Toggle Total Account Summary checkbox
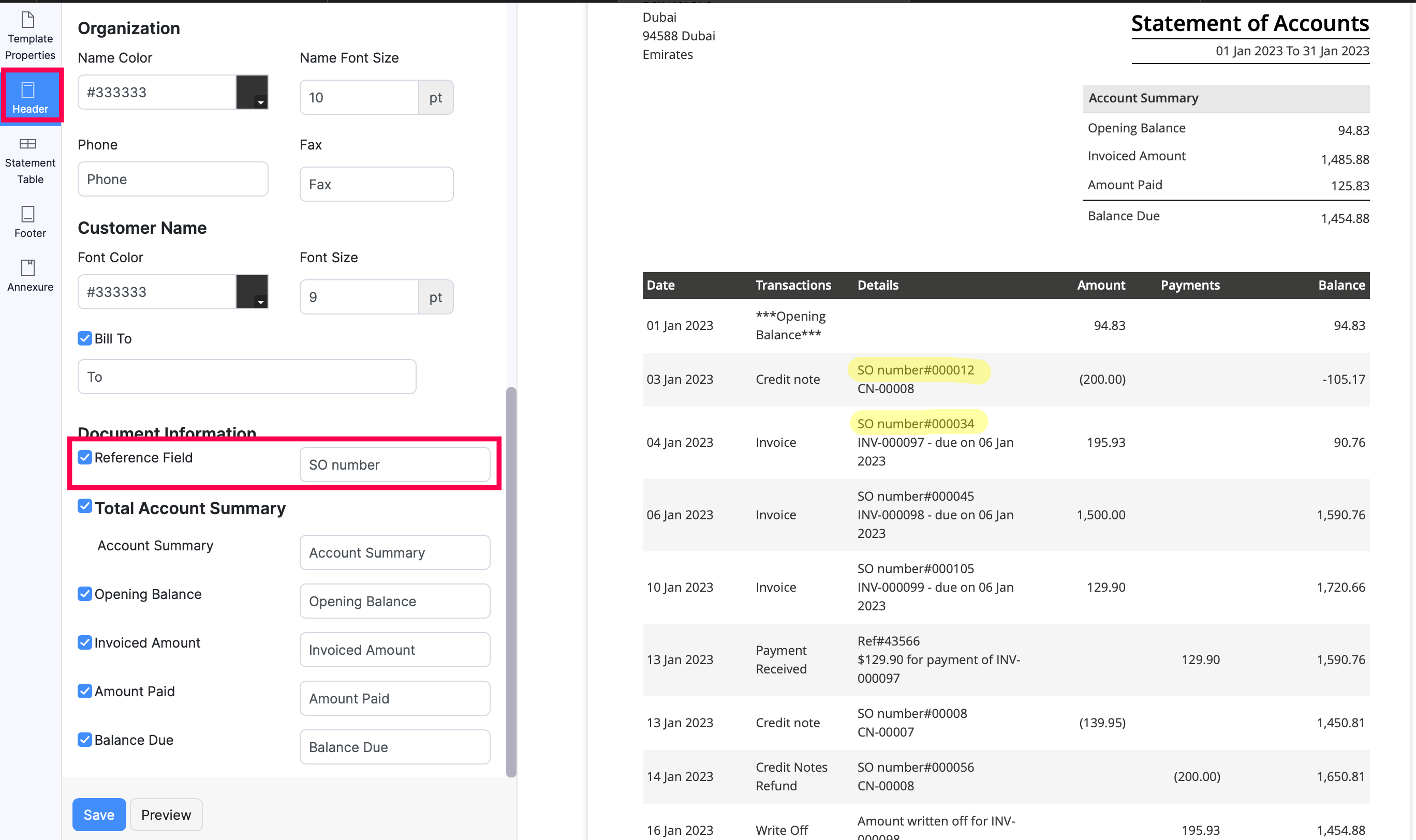 pyautogui.click(x=84, y=505)
